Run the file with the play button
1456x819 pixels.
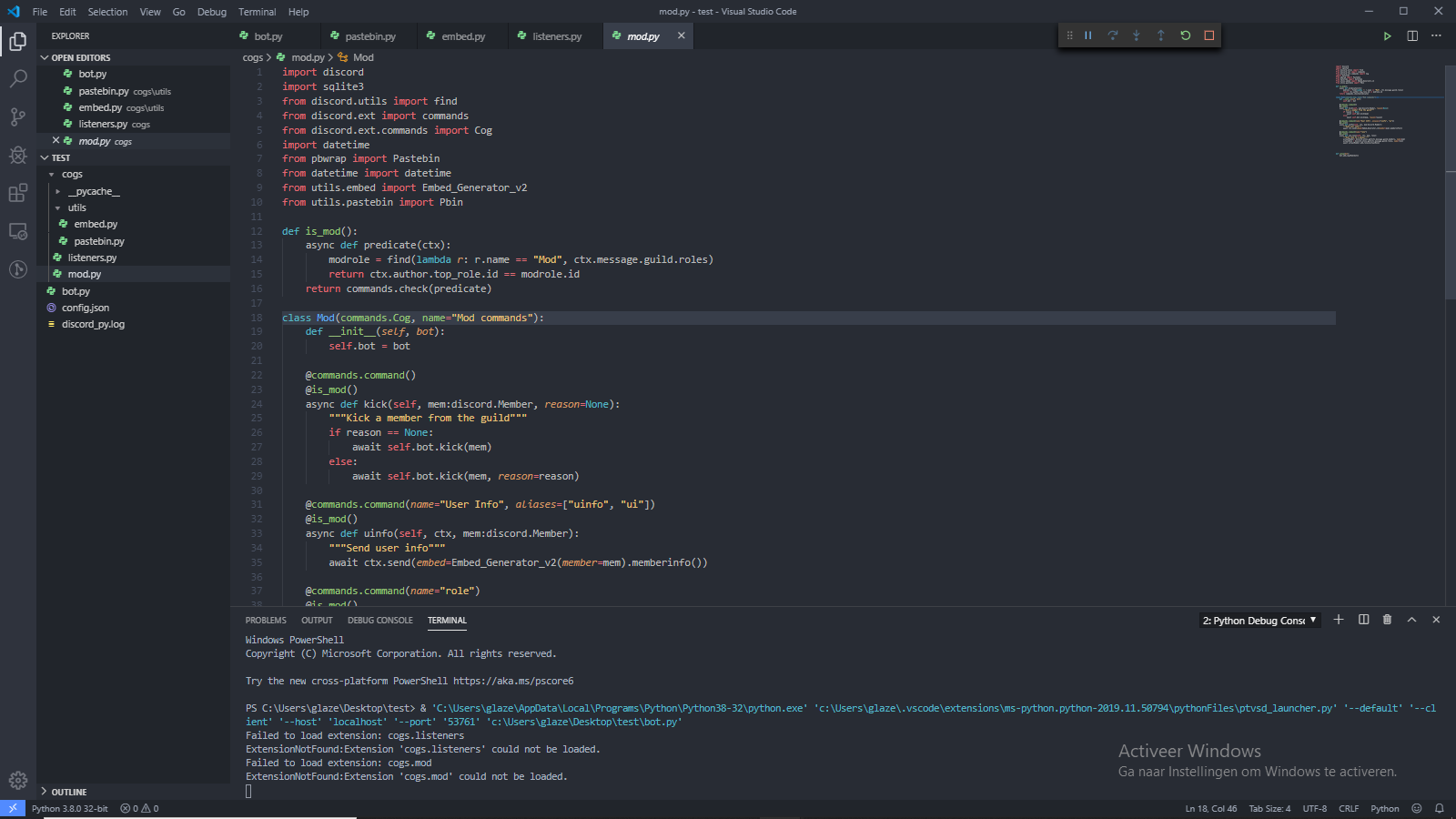click(1387, 35)
